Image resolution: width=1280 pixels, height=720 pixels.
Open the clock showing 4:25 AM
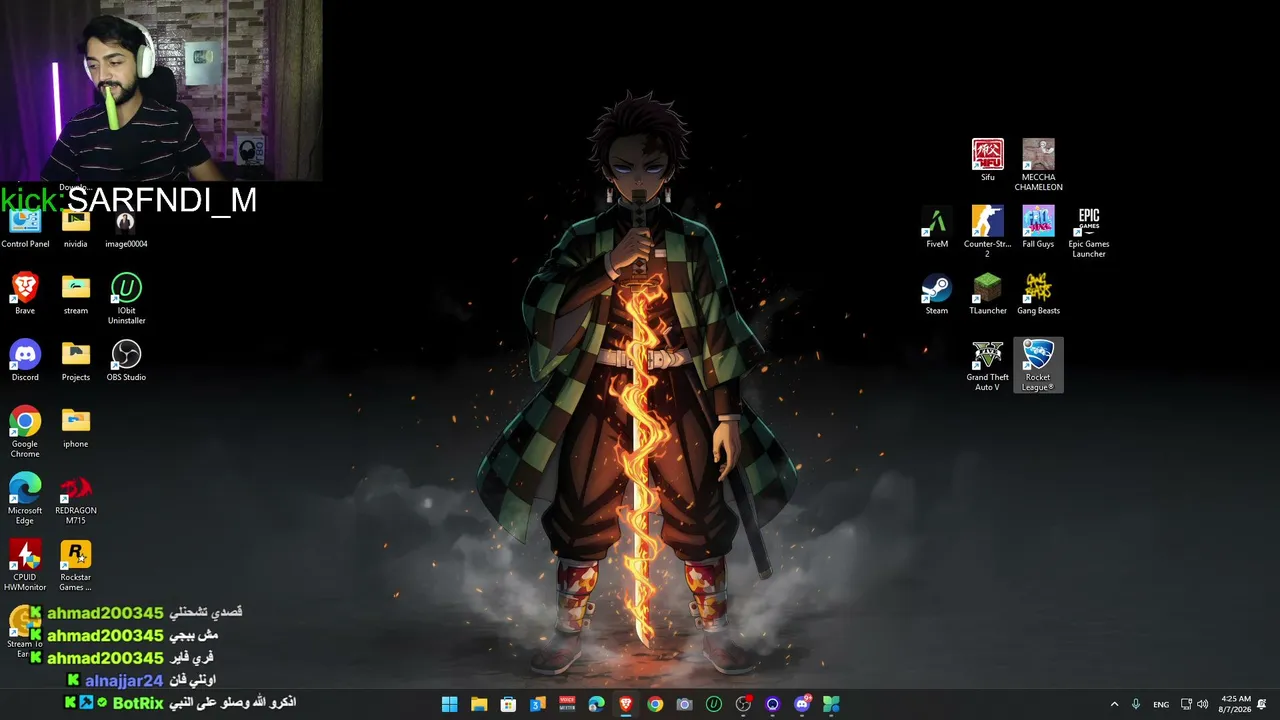click(1236, 705)
